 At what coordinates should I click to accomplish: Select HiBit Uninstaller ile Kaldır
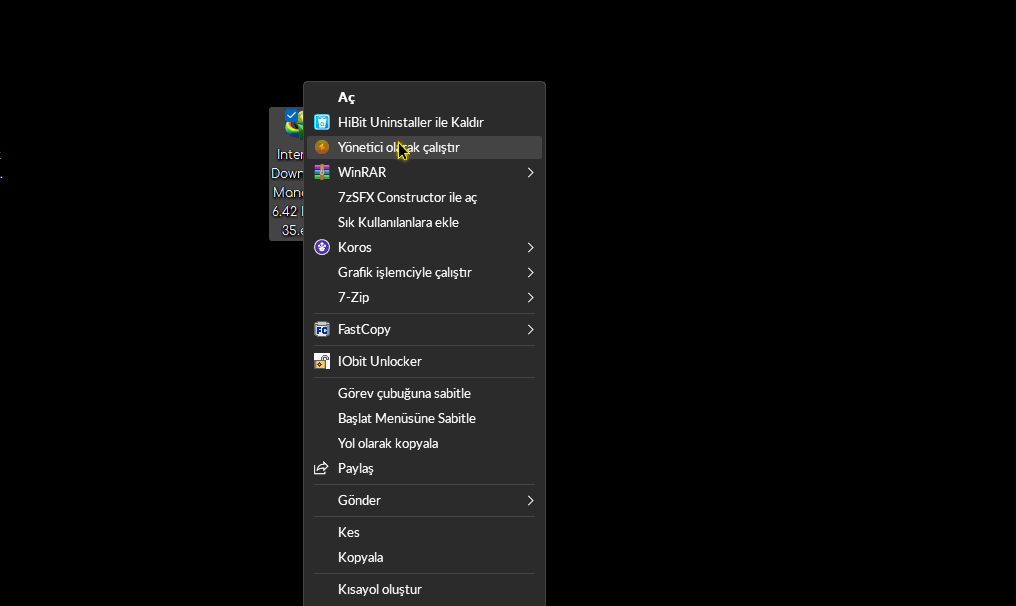click(x=424, y=122)
